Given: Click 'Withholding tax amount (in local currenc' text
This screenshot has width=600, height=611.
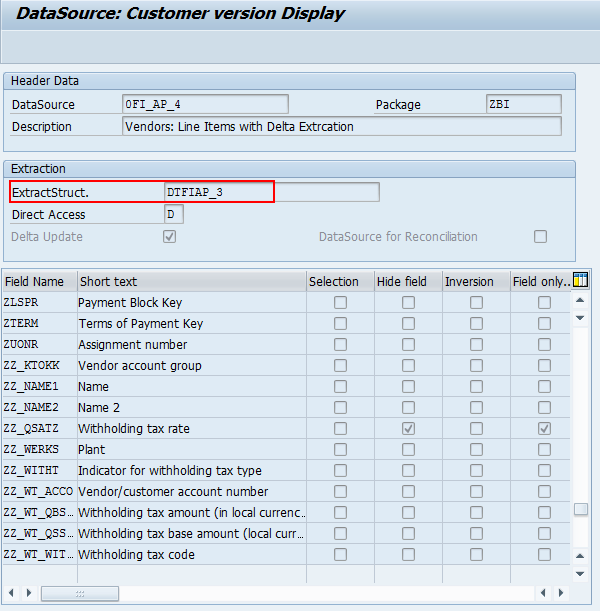Looking at the screenshot, I should [x=192, y=512].
